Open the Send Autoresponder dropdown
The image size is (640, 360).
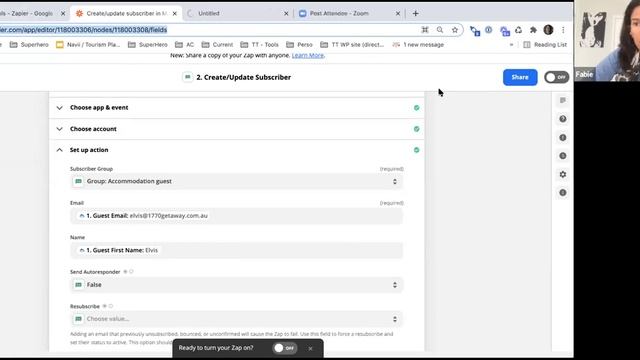pos(237,284)
